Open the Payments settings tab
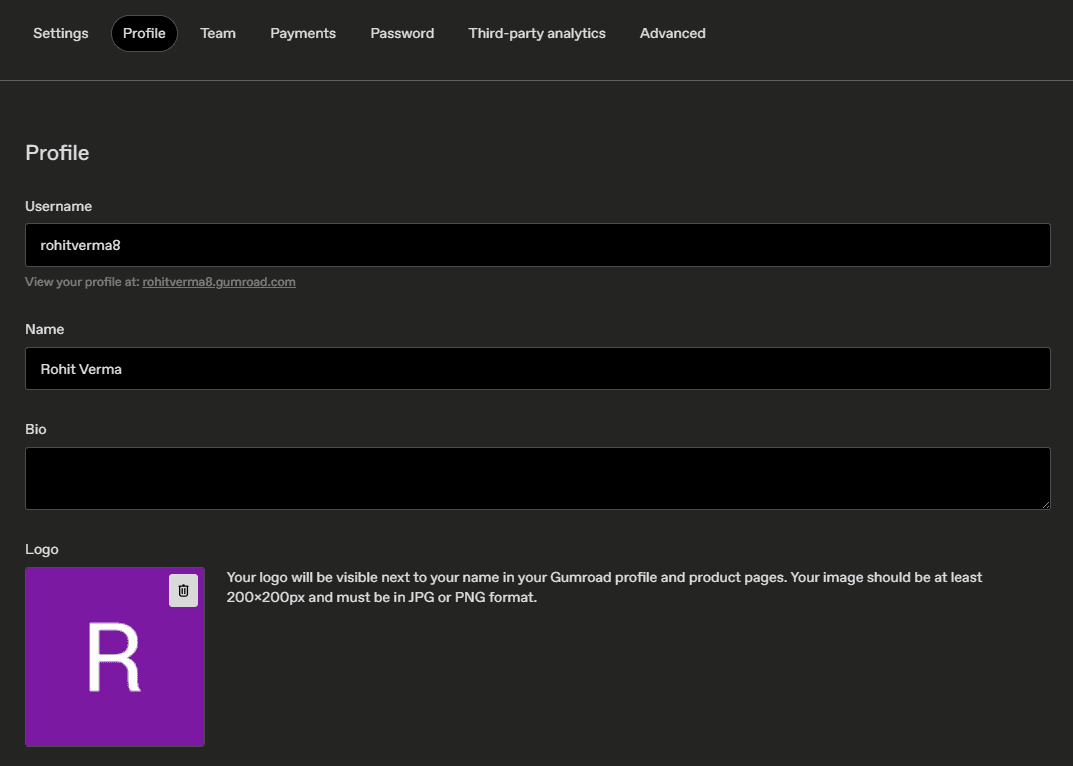Screen dimensions: 1073x766 click(x=302, y=33)
